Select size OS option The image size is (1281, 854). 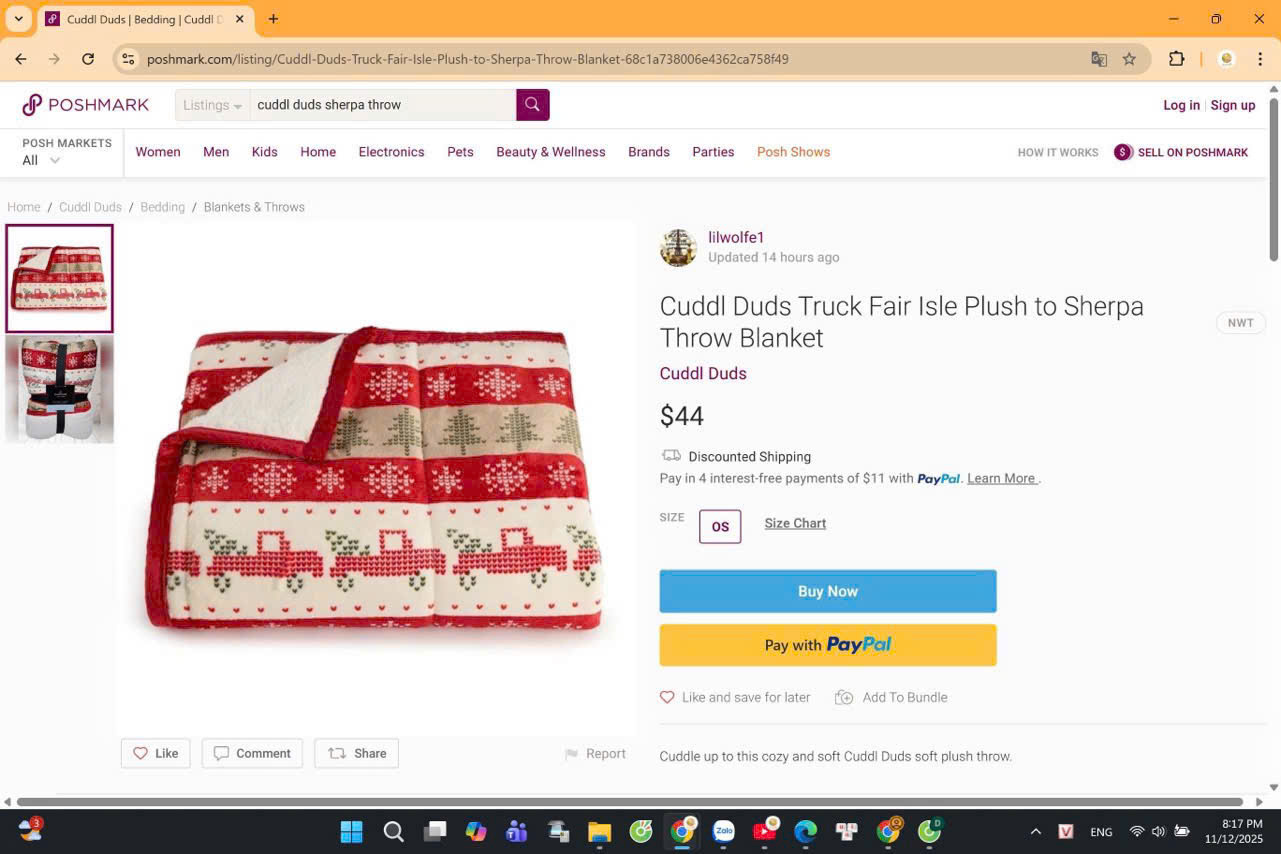coord(720,526)
